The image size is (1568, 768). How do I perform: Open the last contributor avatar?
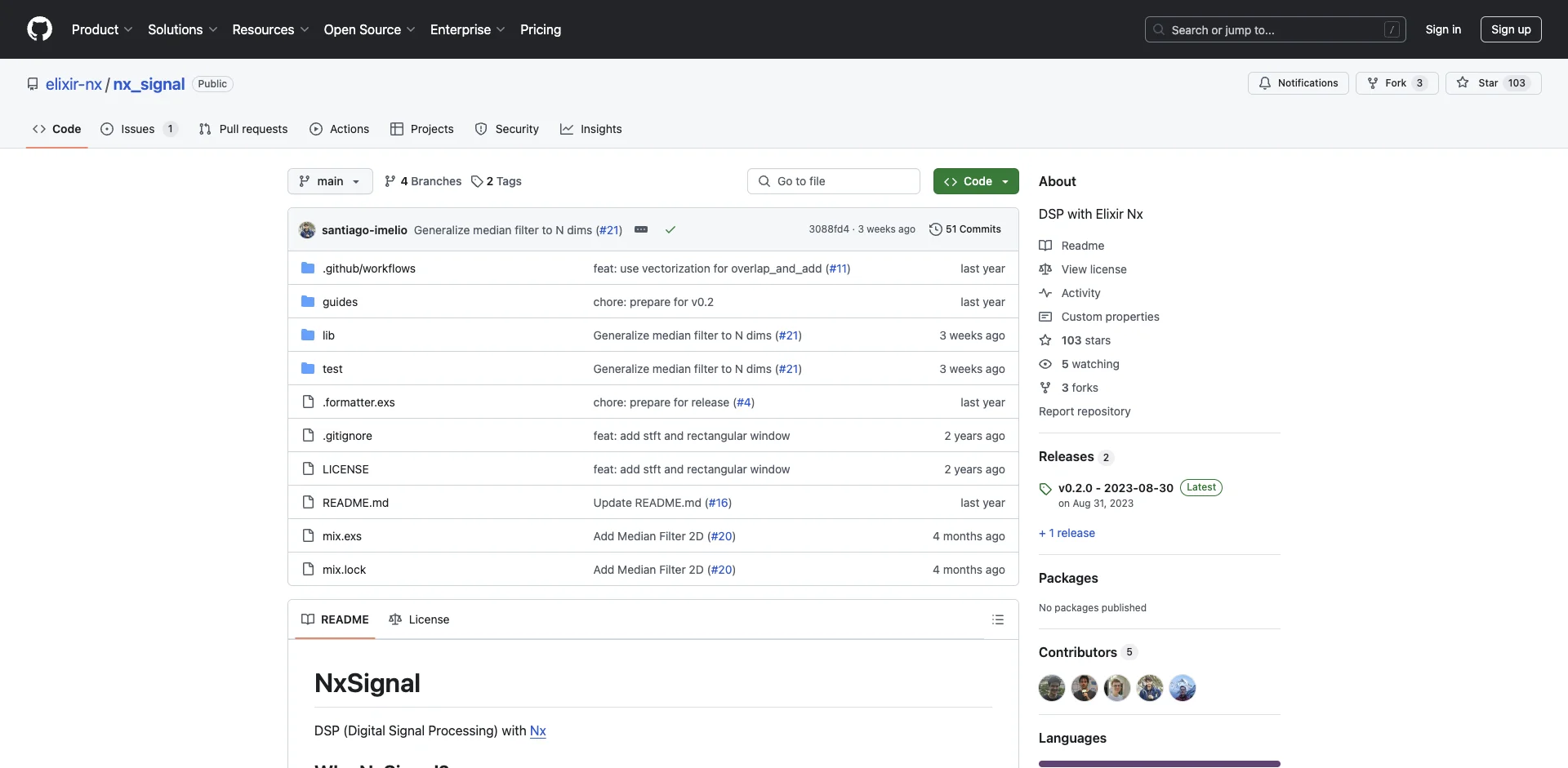(x=1183, y=688)
